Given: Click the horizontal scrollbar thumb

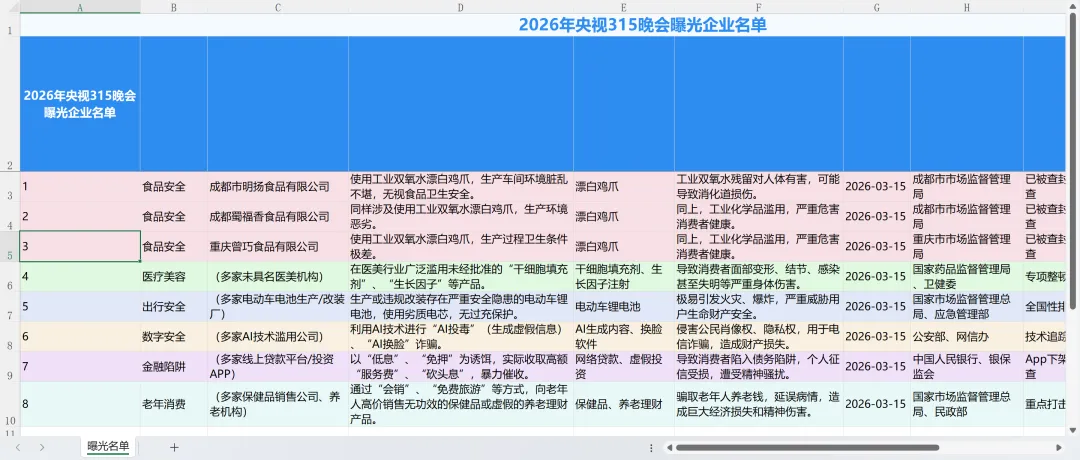Looking at the screenshot, I should click(807, 448).
